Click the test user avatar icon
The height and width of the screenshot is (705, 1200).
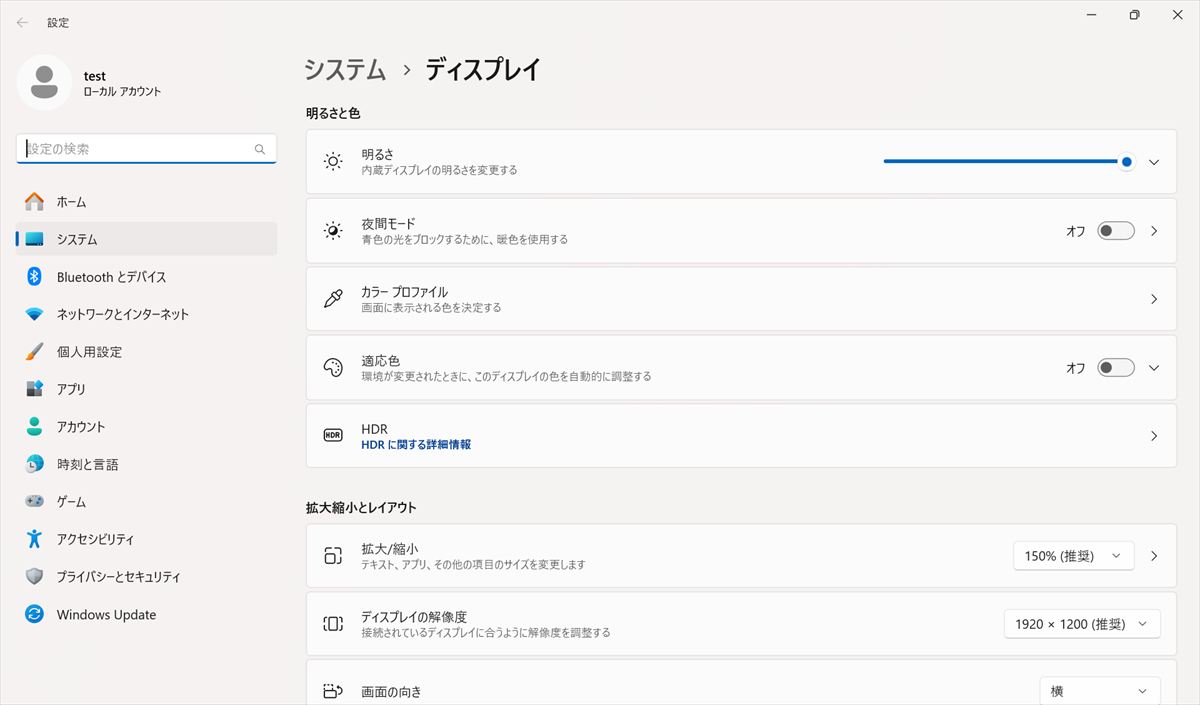44,83
